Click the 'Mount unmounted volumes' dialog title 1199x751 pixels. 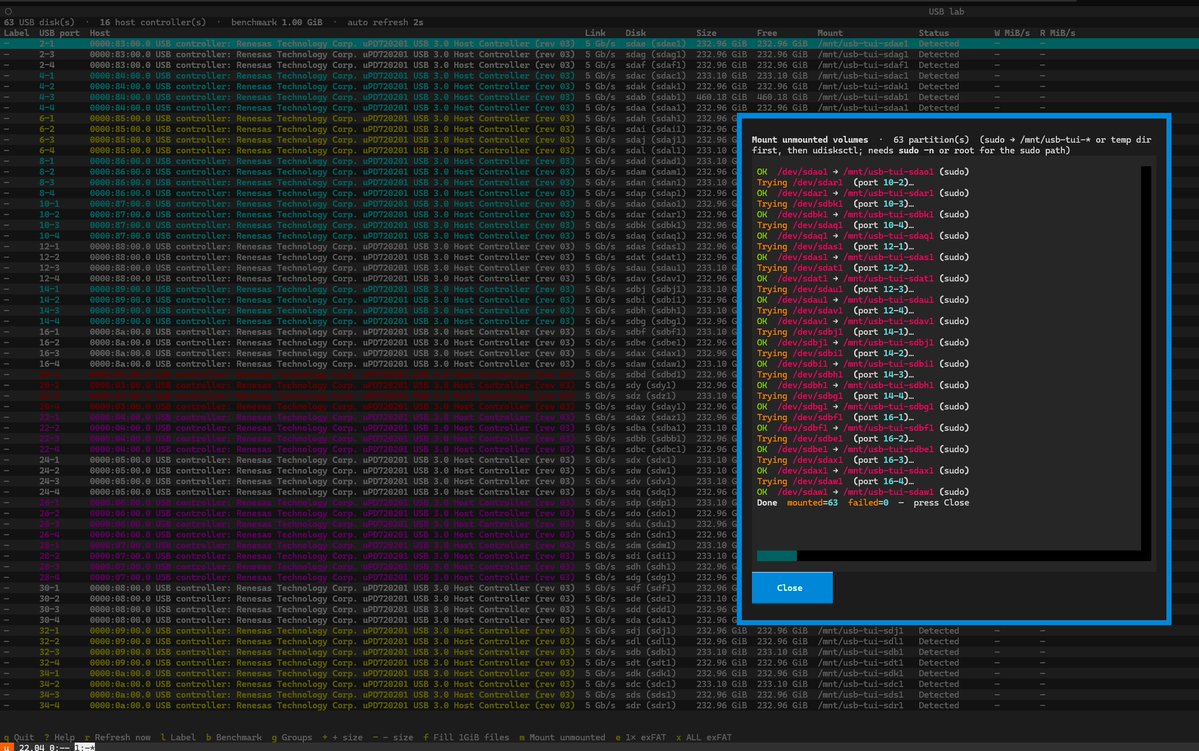tap(810, 140)
